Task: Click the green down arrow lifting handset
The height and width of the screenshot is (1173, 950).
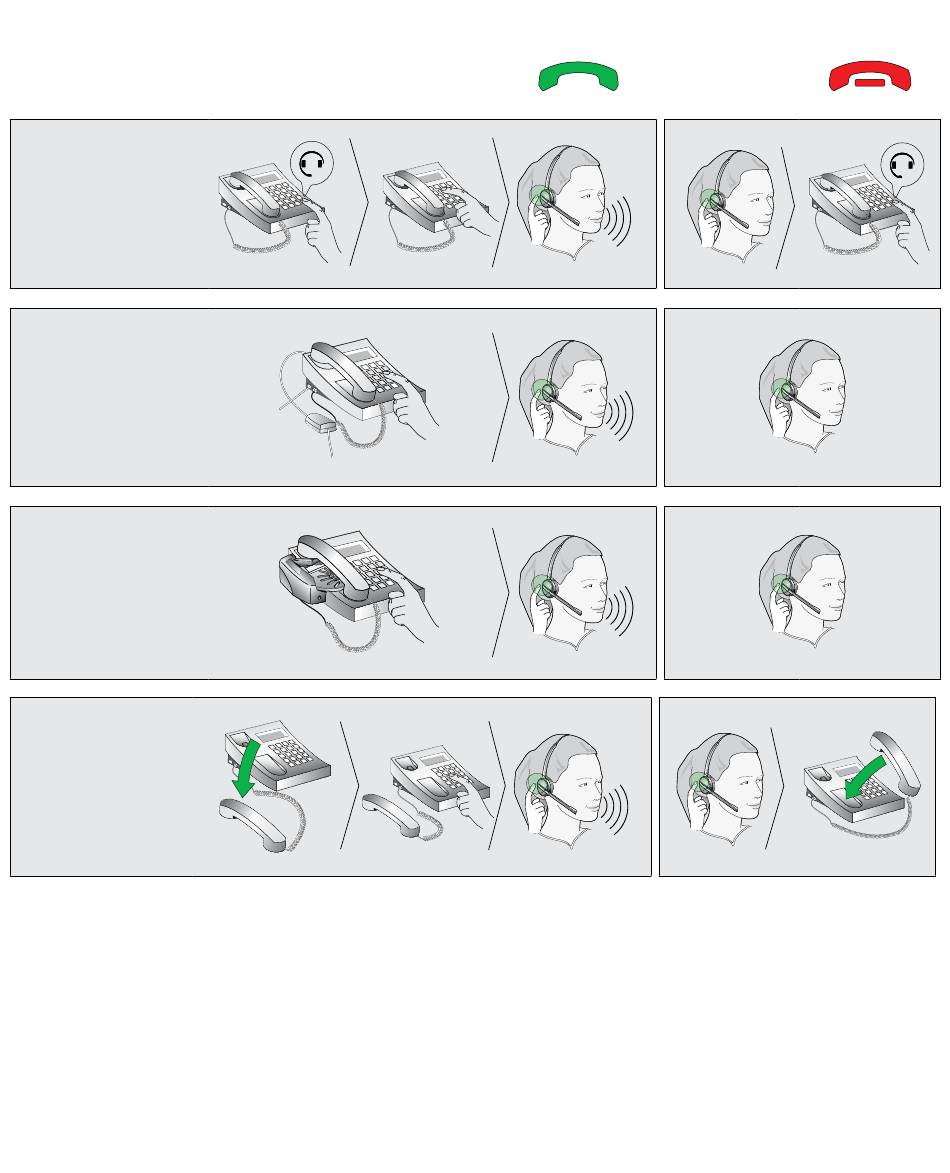Action: 246,769
